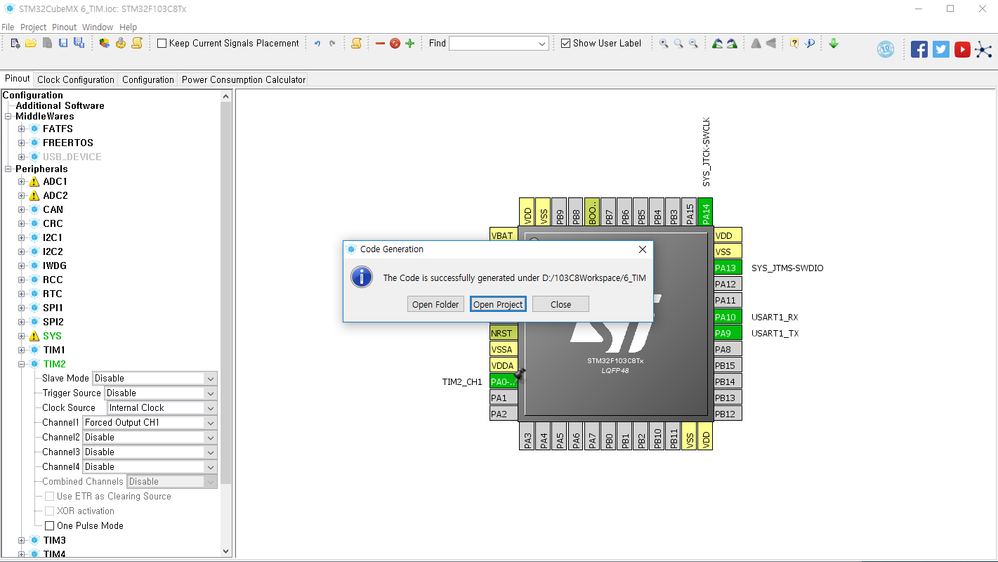Select the USART1_TX pin label

(775, 334)
